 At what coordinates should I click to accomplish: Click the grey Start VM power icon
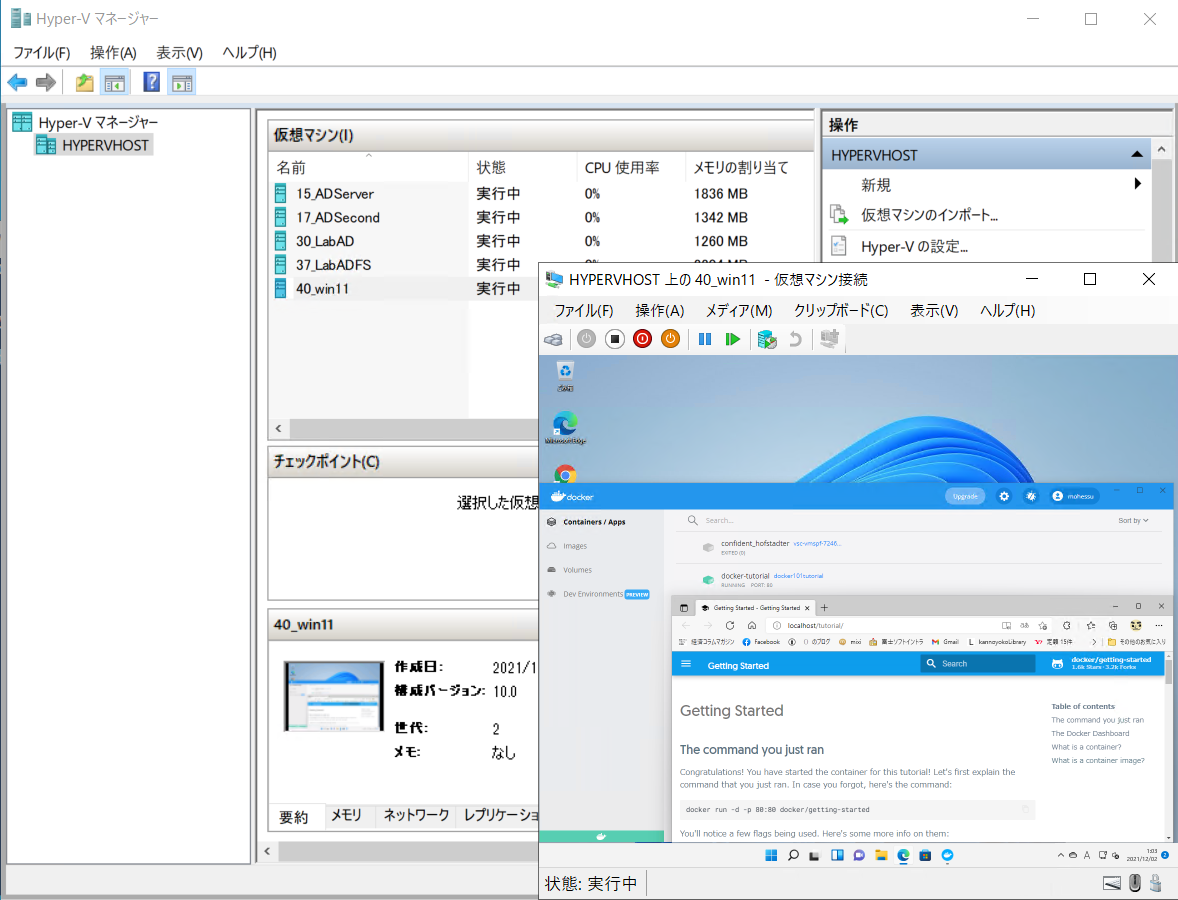coord(587,339)
